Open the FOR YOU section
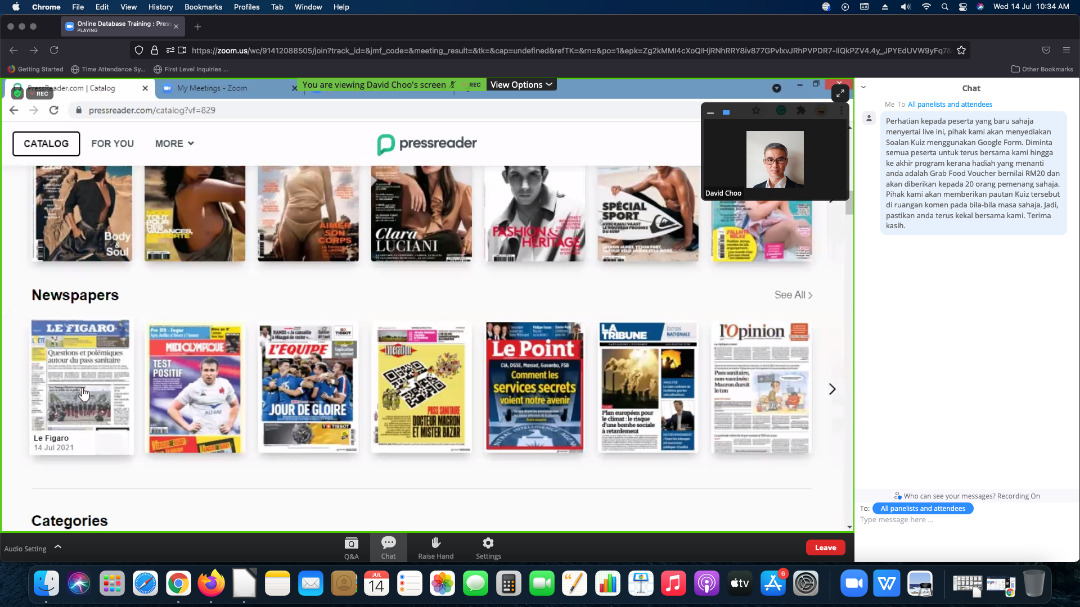The width and height of the screenshot is (1080, 607). click(x=112, y=144)
